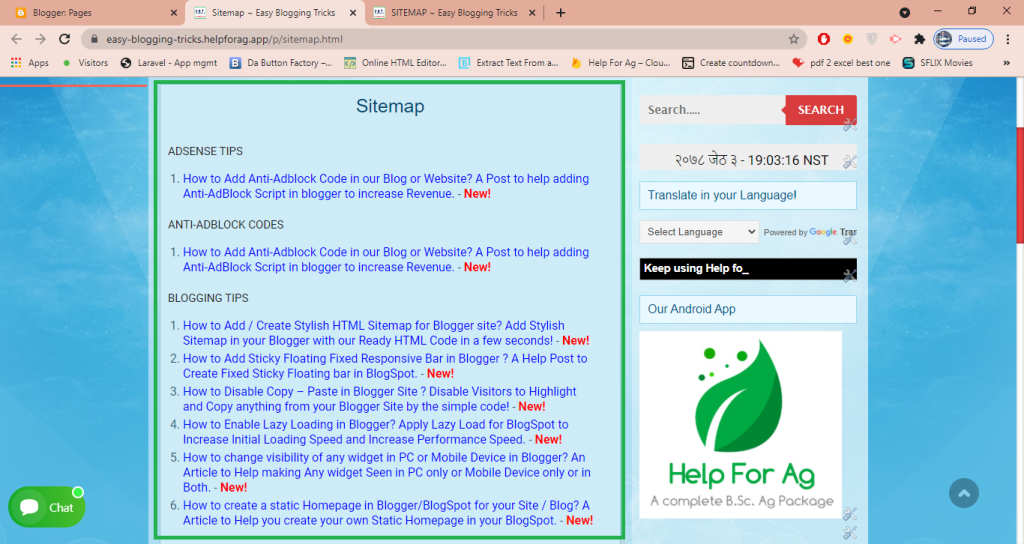Show more bookmarks with chevron
The height and width of the screenshot is (544, 1024).
pyautogui.click(x=1006, y=63)
